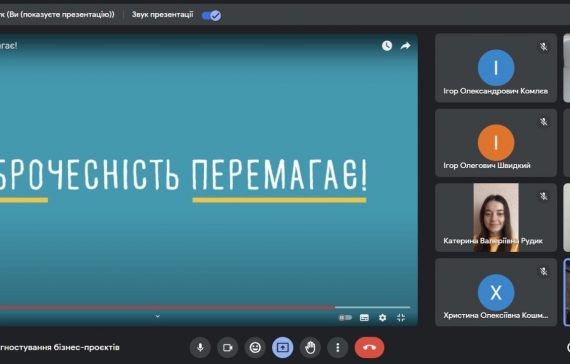Open video settings gear icon
Viewport: 570px width, 364px height.
click(382, 318)
